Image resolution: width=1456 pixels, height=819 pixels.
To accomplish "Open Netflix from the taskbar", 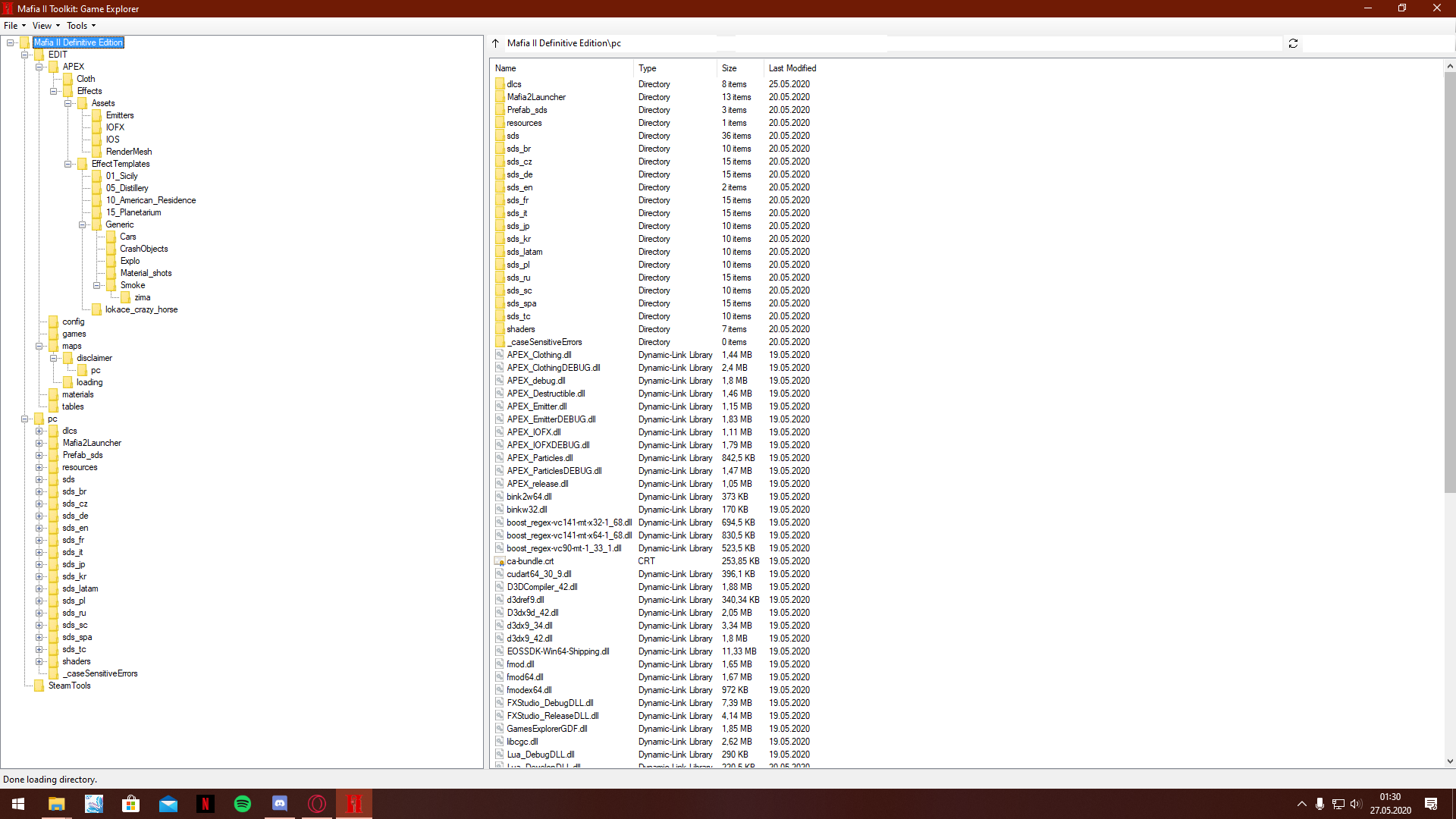I will [x=206, y=804].
